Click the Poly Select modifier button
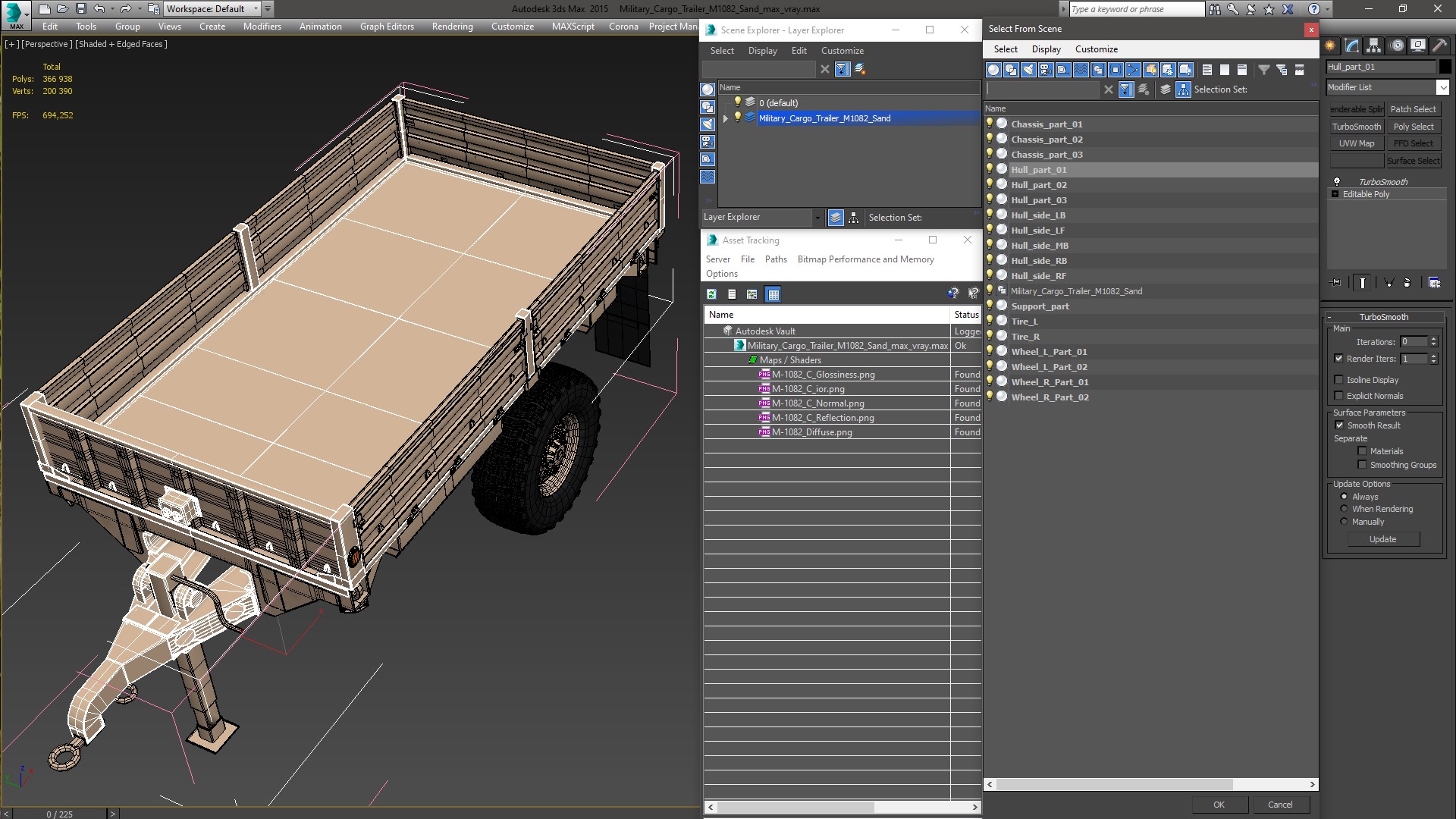The width and height of the screenshot is (1456, 819). click(x=1413, y=127)
